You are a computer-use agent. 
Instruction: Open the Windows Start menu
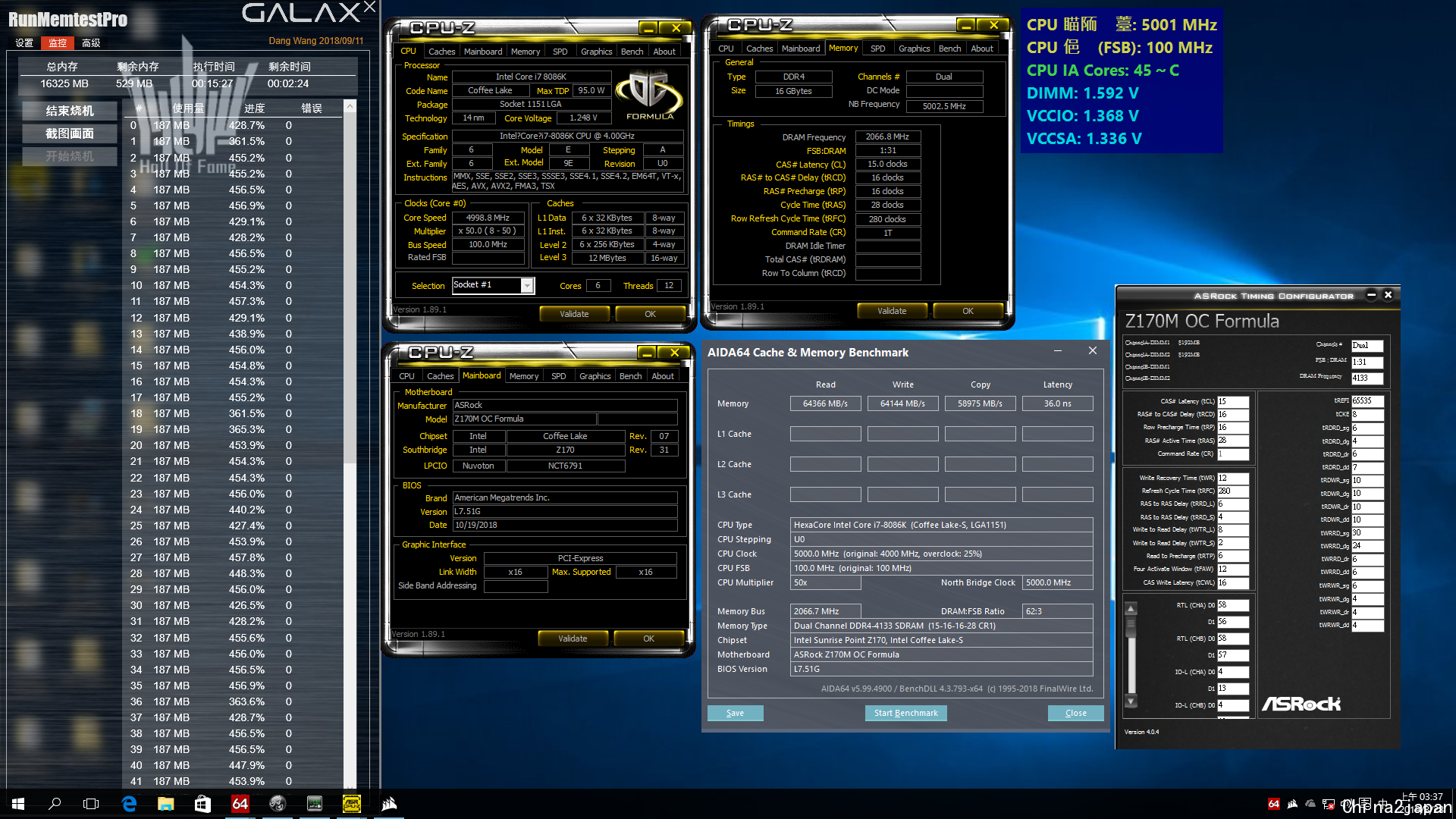click(18, 804)
